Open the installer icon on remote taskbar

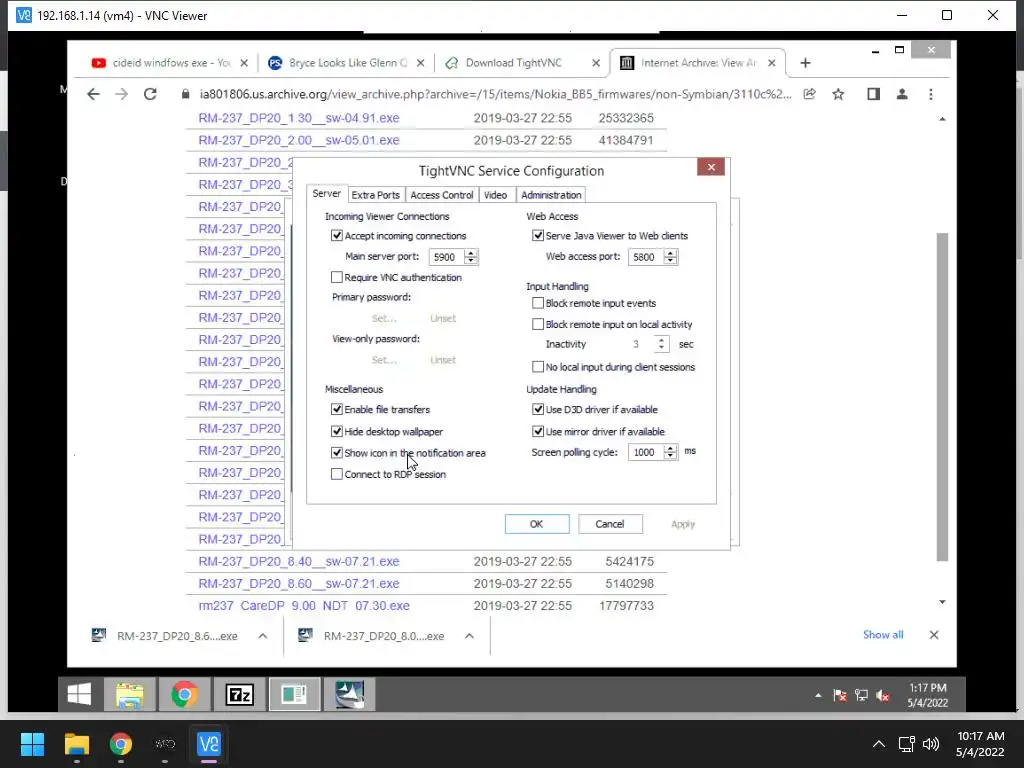[349, 694]
